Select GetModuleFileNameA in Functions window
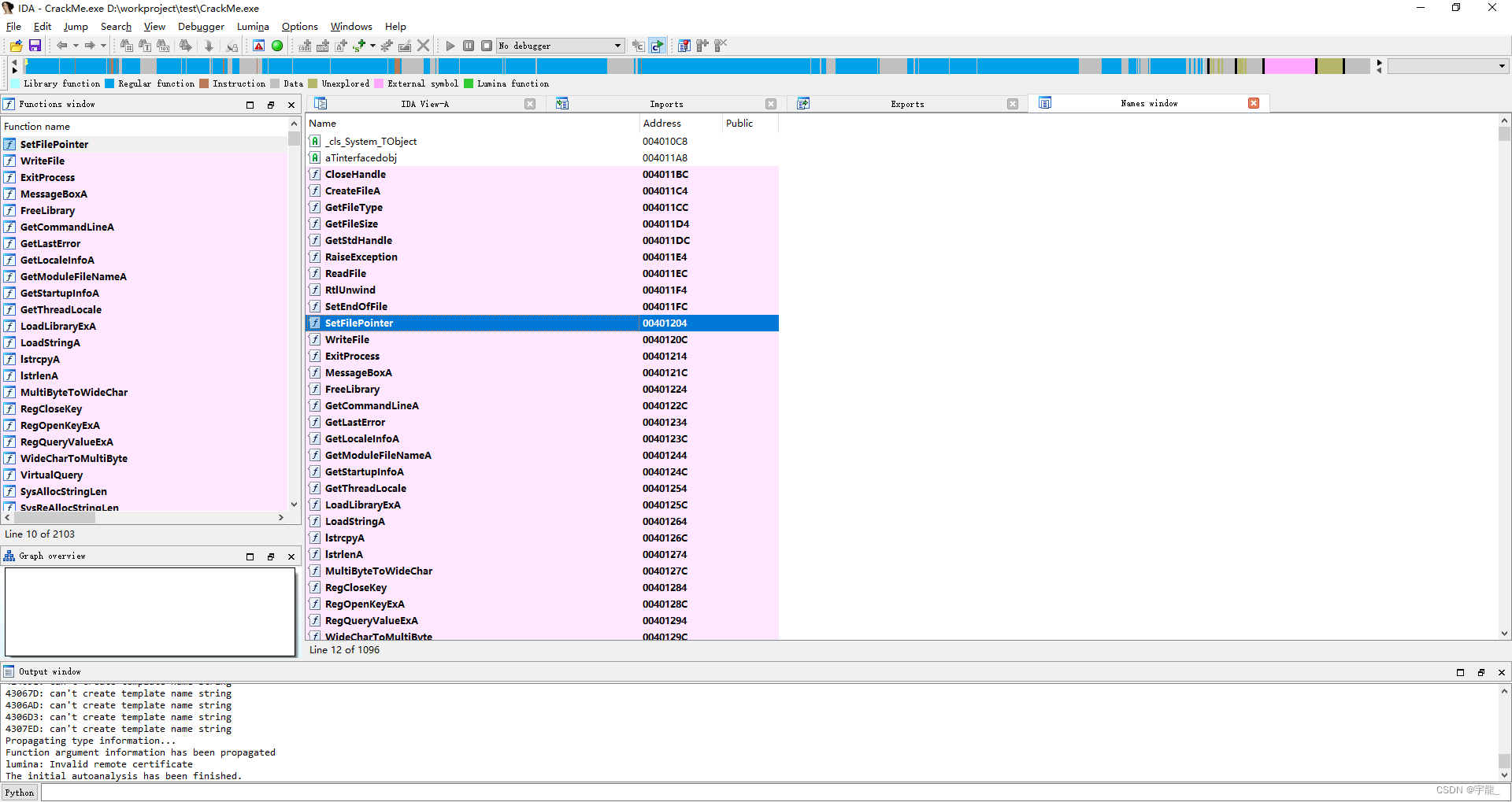Viewport: 1512px width, 802px height. [145, 276]
